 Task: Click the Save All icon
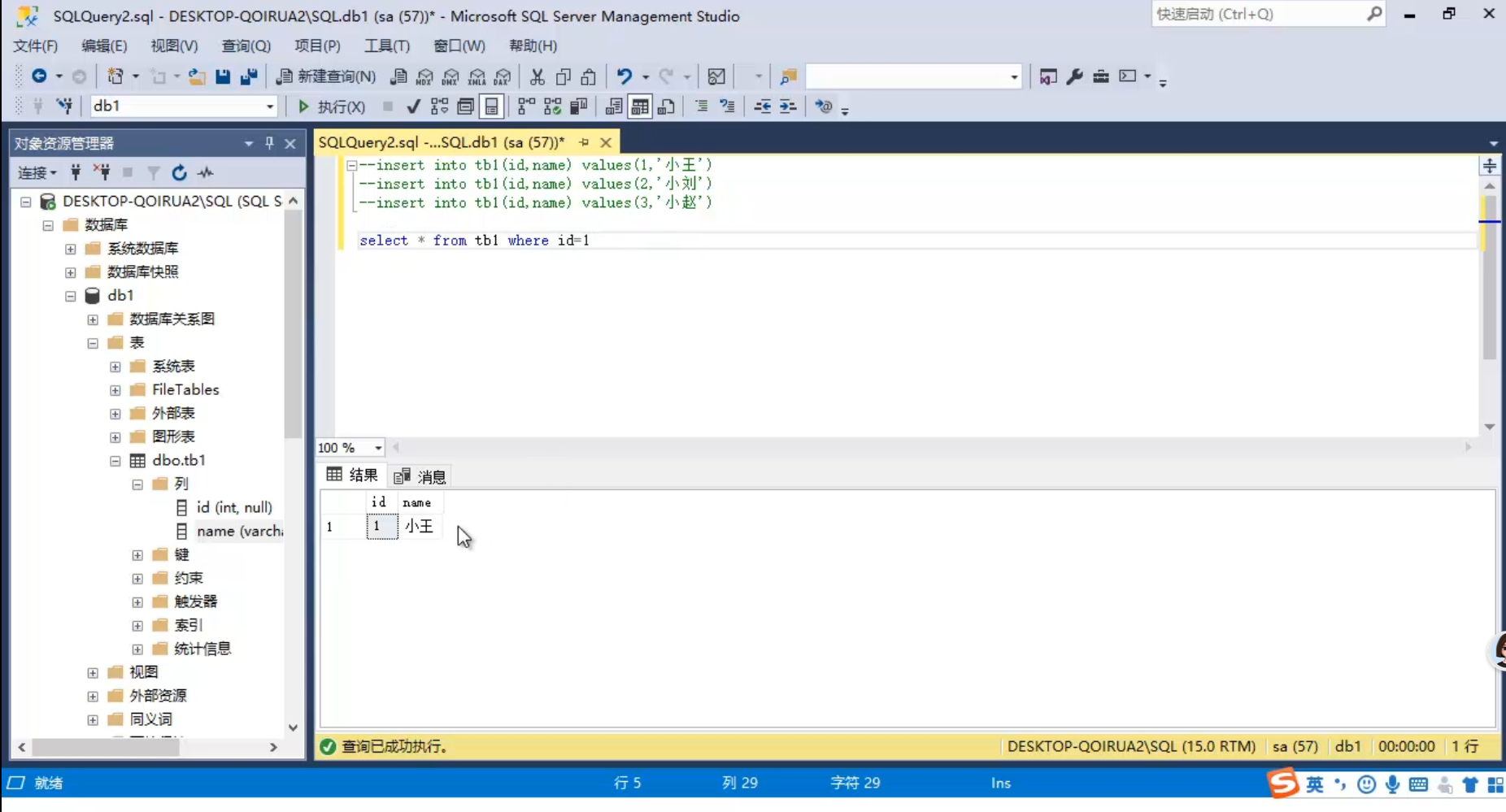[249, 76]
